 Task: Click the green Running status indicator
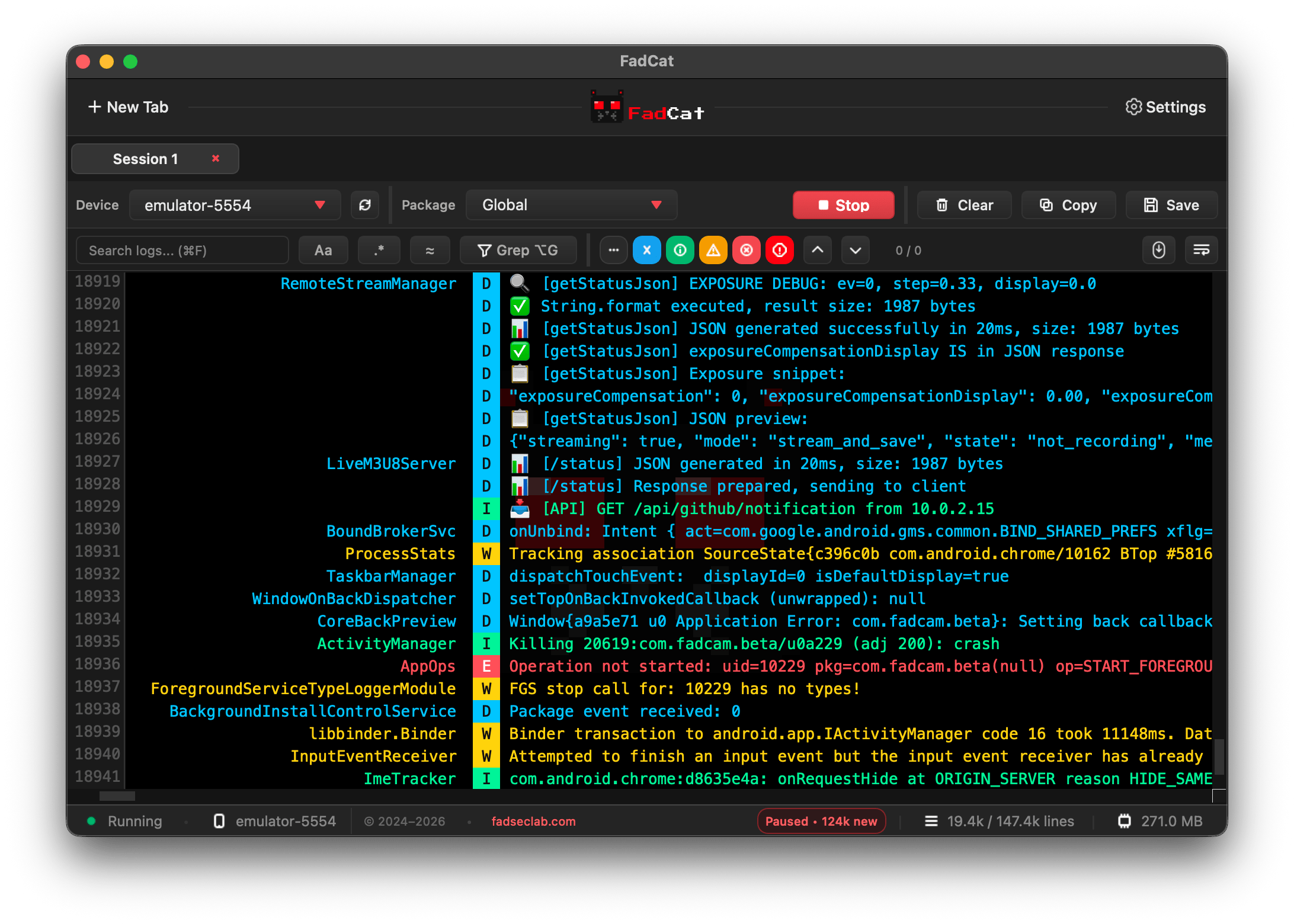coord(91,821)
